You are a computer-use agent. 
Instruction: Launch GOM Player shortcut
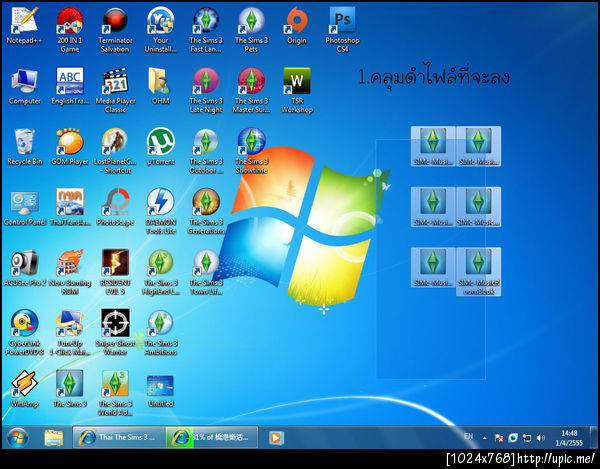click(x=70, y=147)
